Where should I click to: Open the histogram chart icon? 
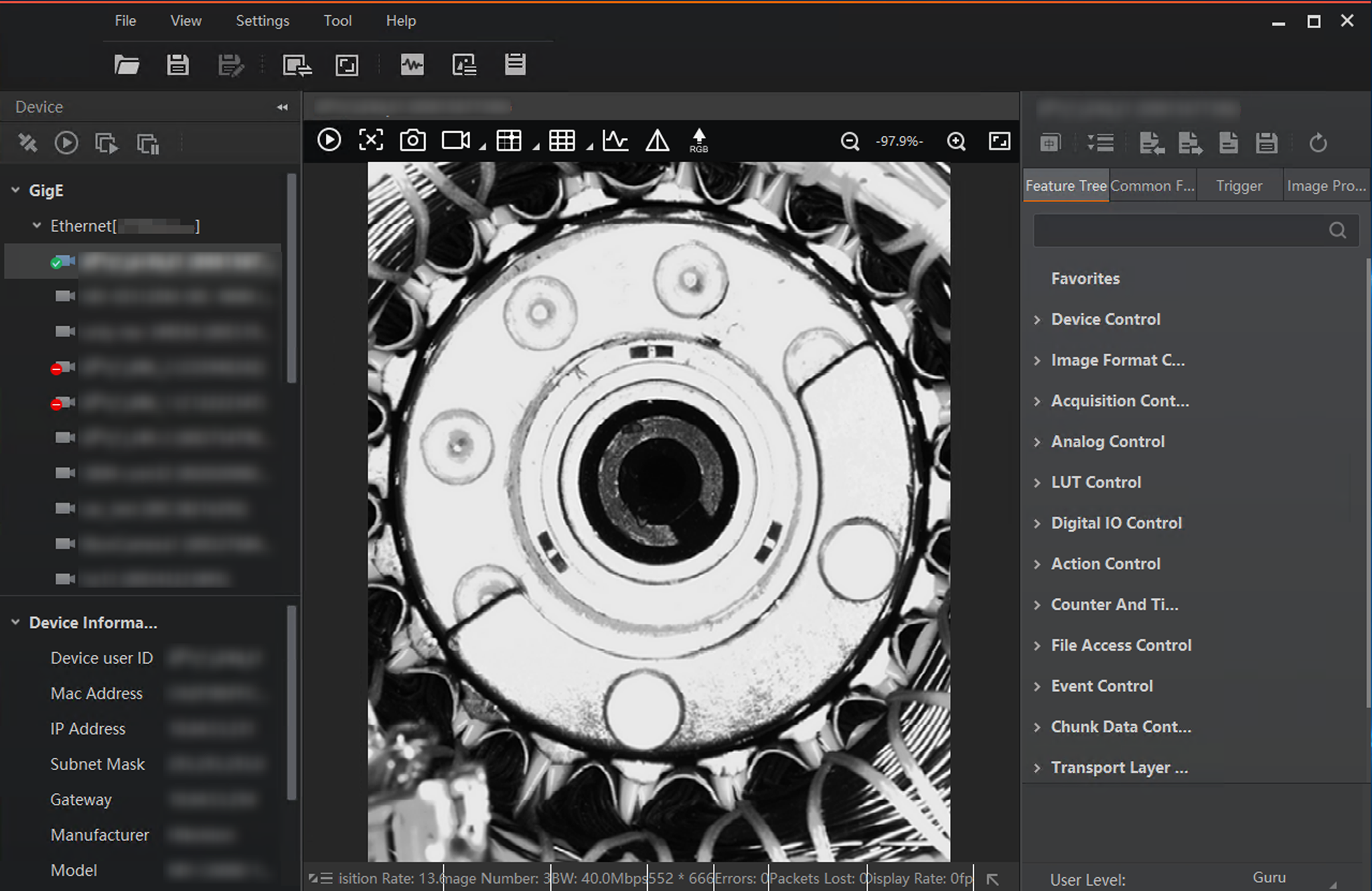(615, 141)
